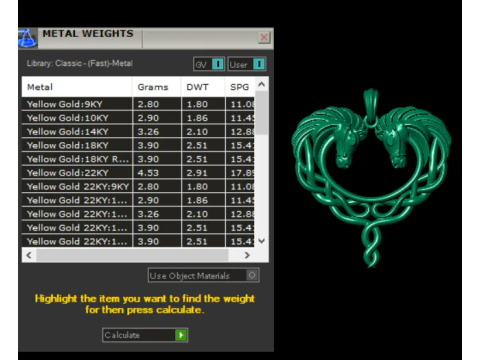Click the 1.86 DWT for 10KY
Image resolution: width=480 pixels, height=360 pixels.
click(203, 118)
